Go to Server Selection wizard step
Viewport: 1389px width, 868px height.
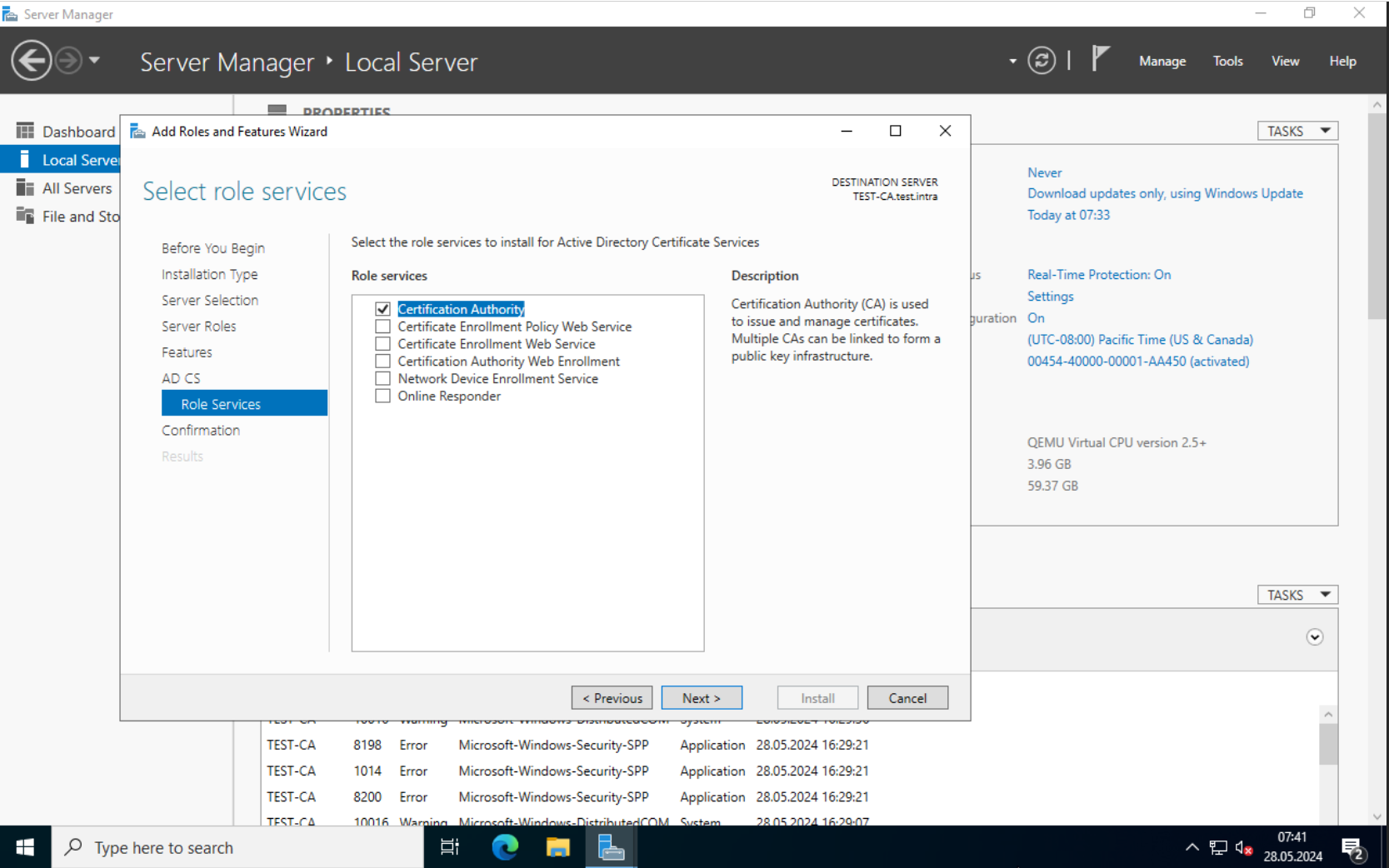[x=210, y=300]
